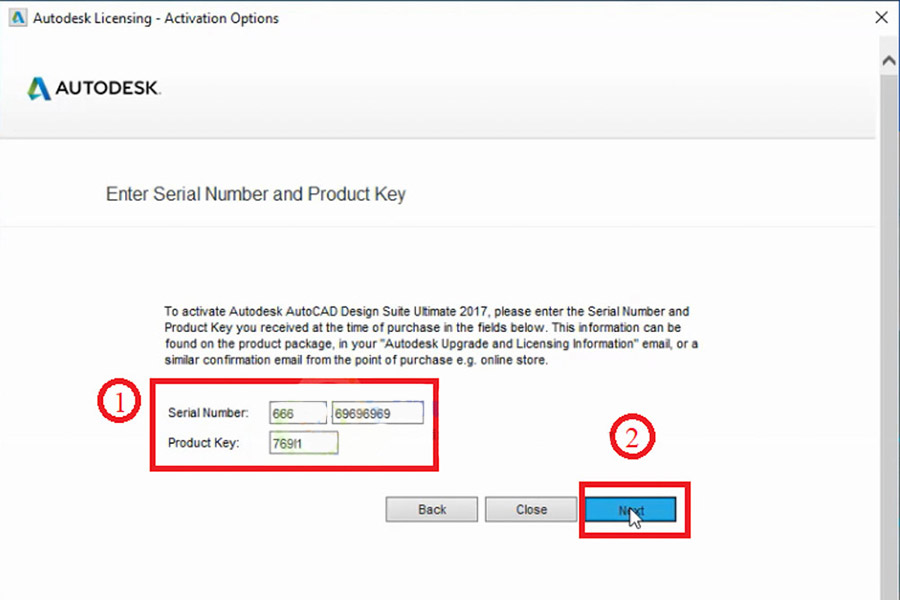Click the Autodesk logo
The height and width of the screenshot is (600, 900).
pyautogui.click(x=94, y=88)
